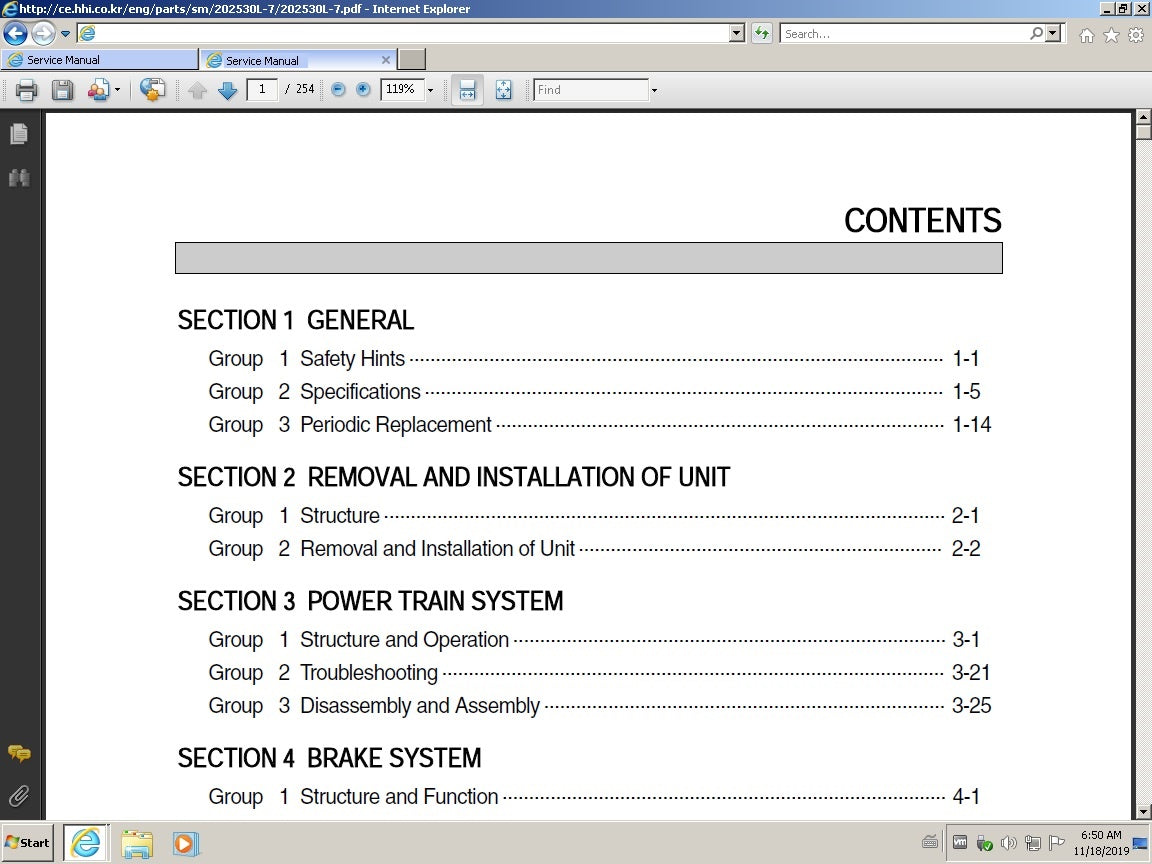
Task: Zoom in using the plus button
Action: click(x=363, y=90)
